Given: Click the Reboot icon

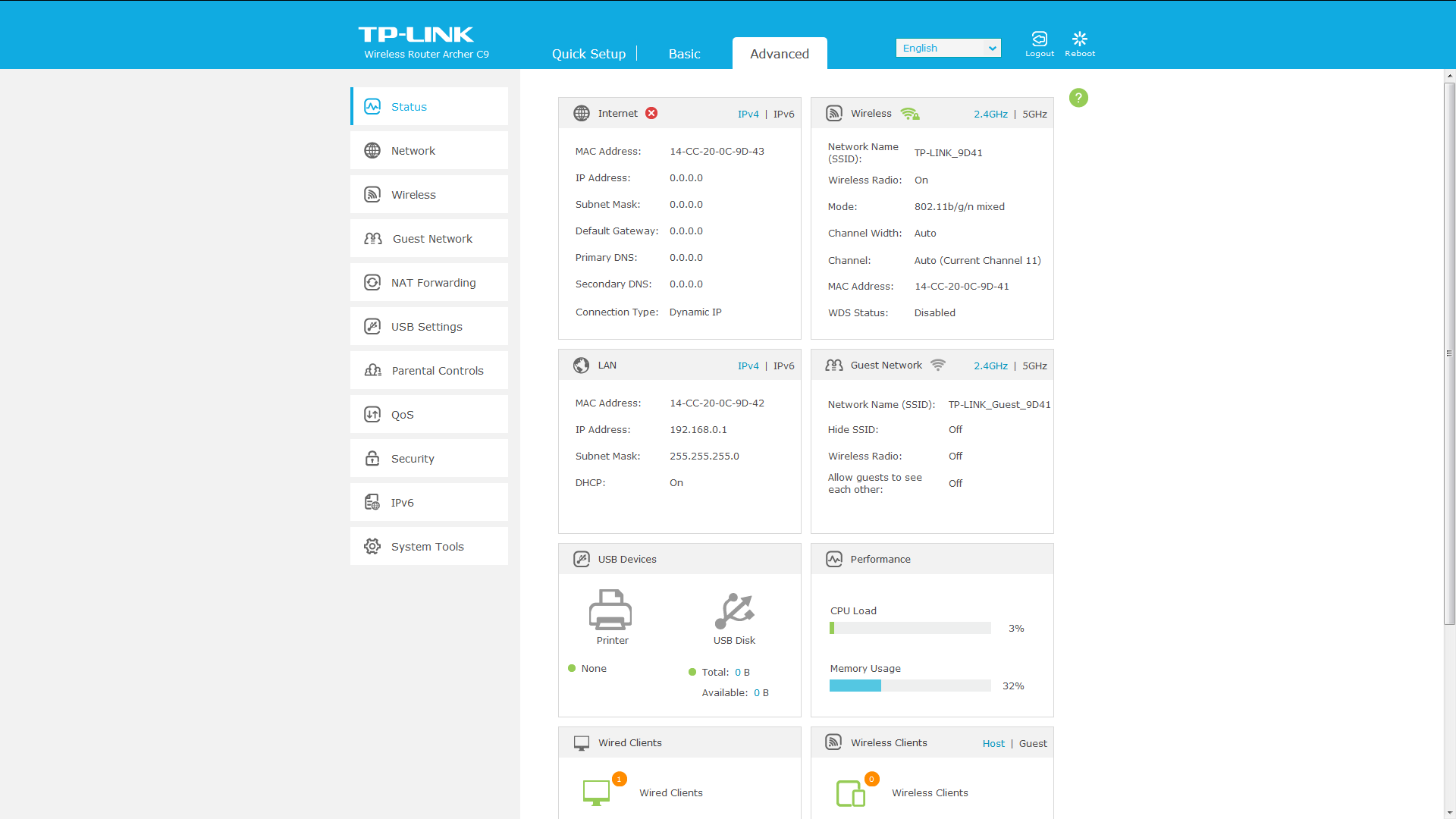Looking at the screenshot, I should 1080,39.
